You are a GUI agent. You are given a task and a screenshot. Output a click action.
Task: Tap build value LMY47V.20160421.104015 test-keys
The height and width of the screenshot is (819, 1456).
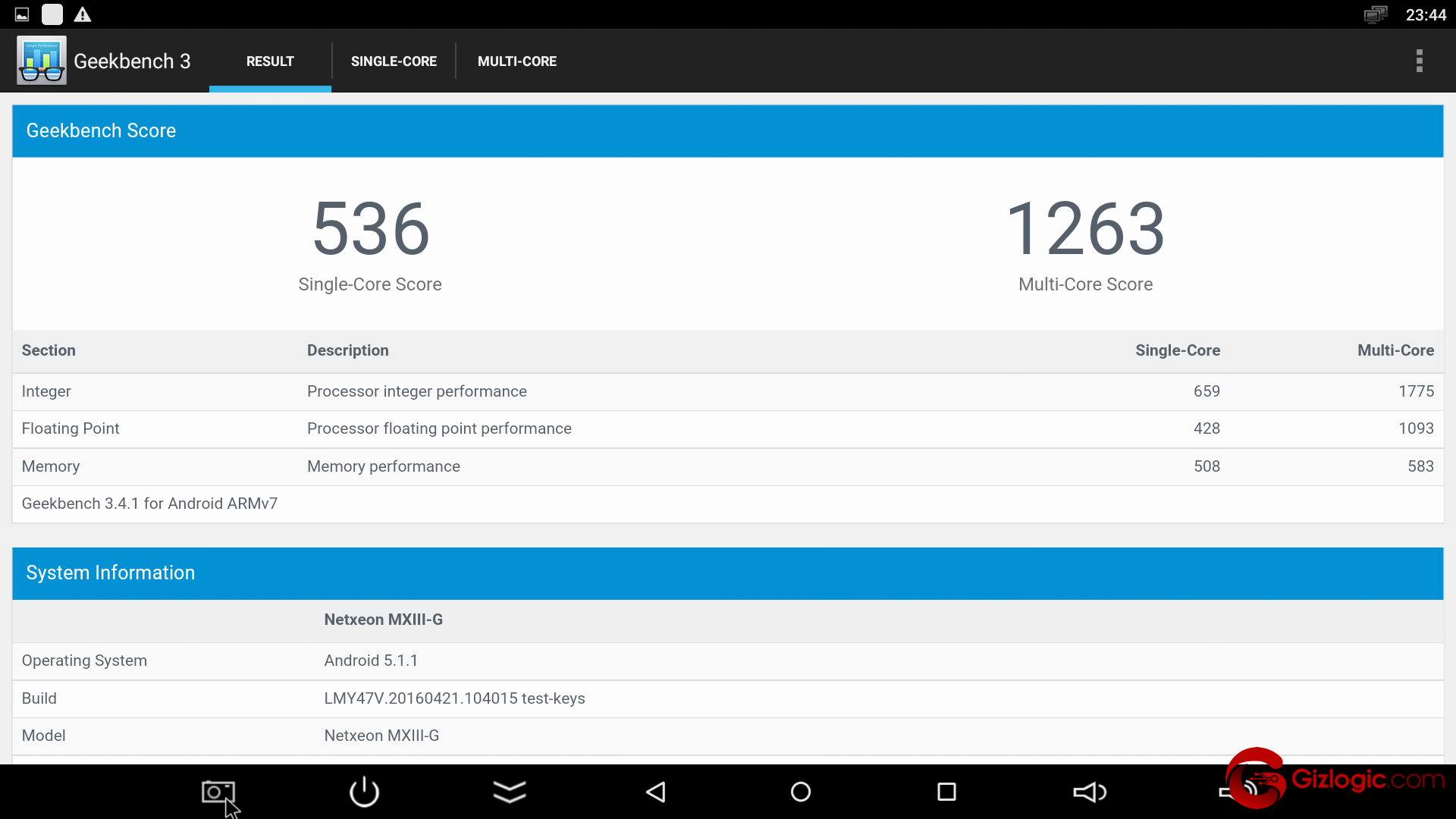click(454, 698)
